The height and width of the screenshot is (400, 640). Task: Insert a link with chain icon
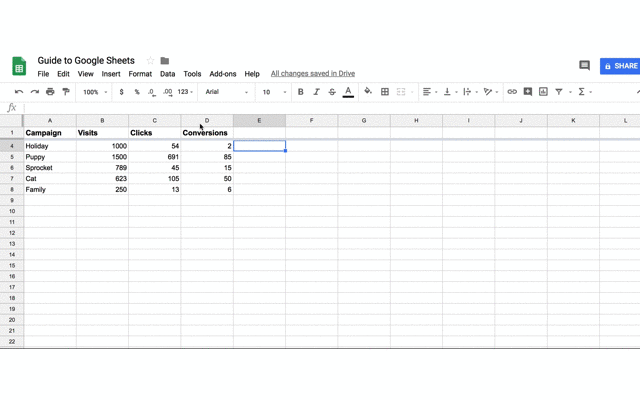[x=512, y=92]
